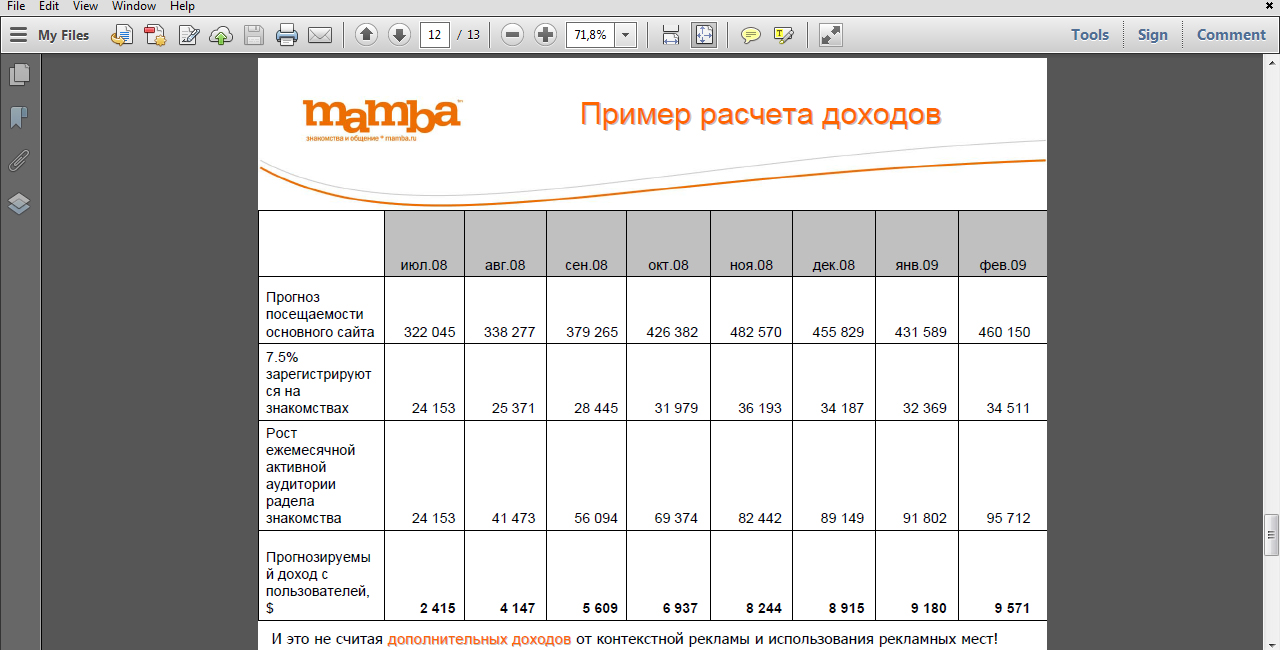Zoom out using the minus button

coord(513,35)
